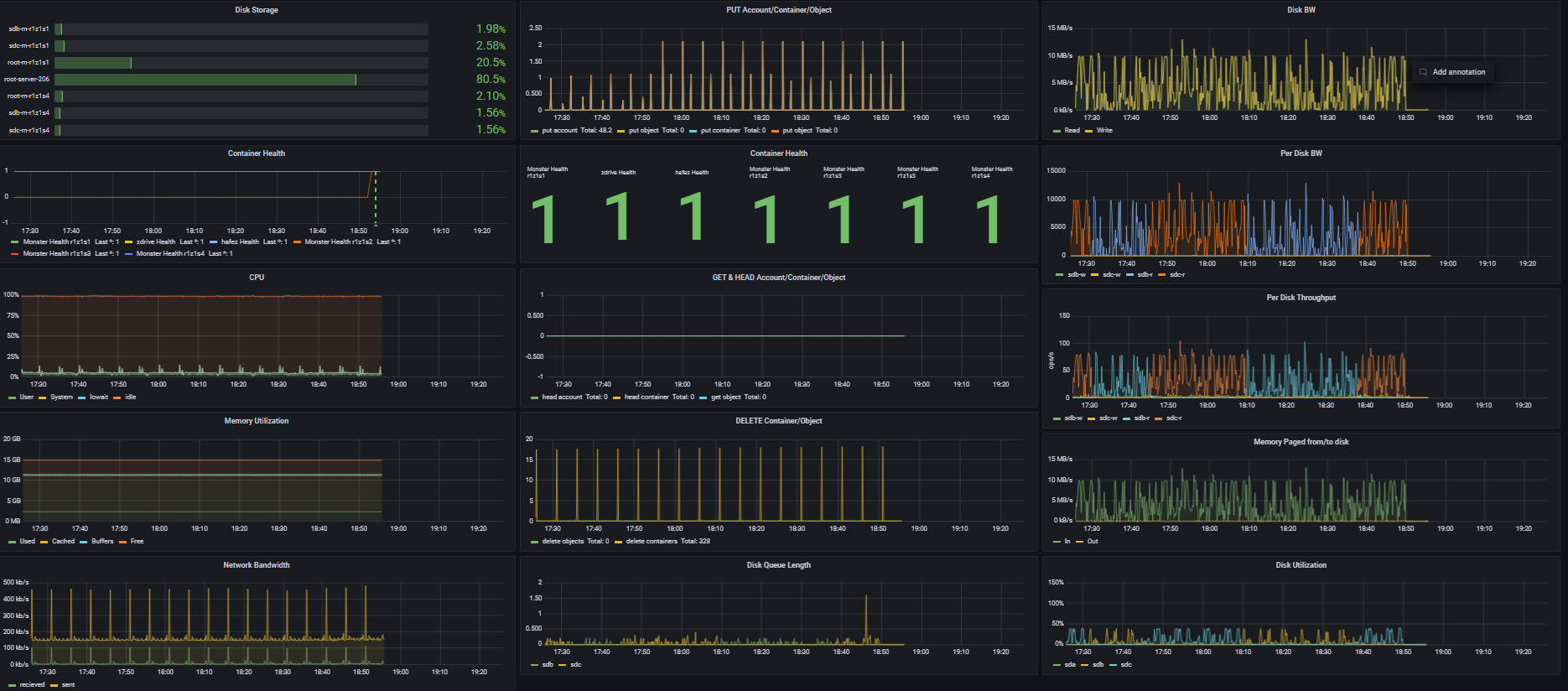The image size is (1568, 691).
Task: Toggle the Write series in Disk BW legend
Action: pos(1104,131)
